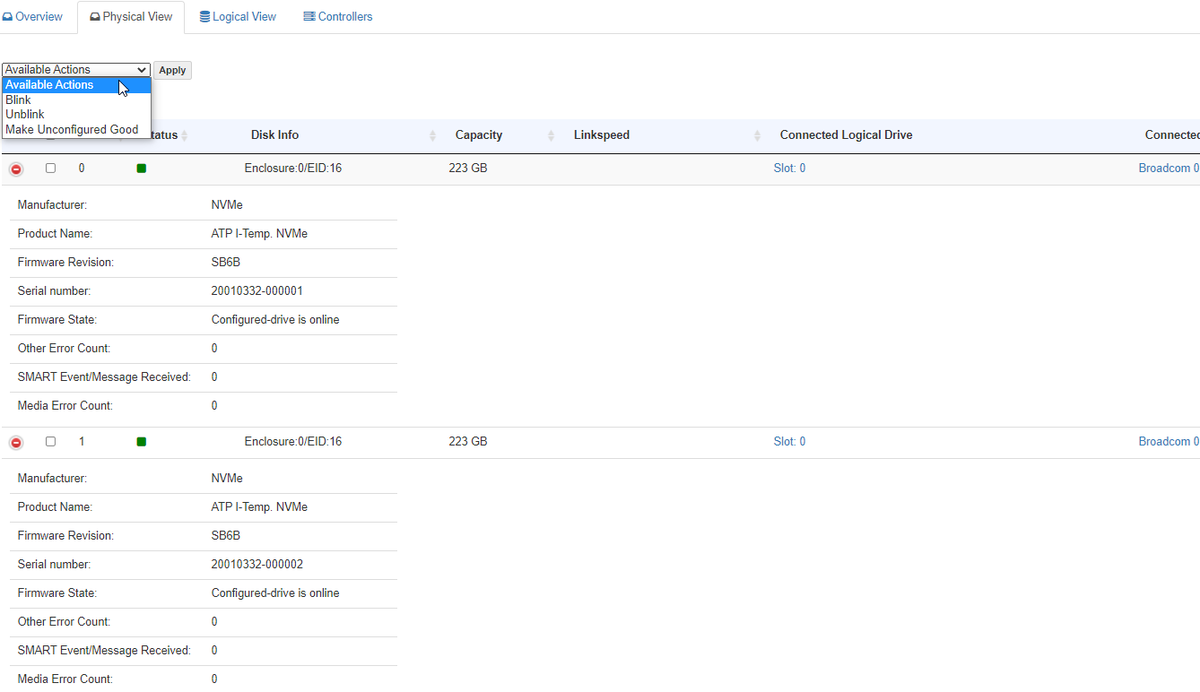
Task: Open the Available Actions combo box
Action: (x=76, y=70)
